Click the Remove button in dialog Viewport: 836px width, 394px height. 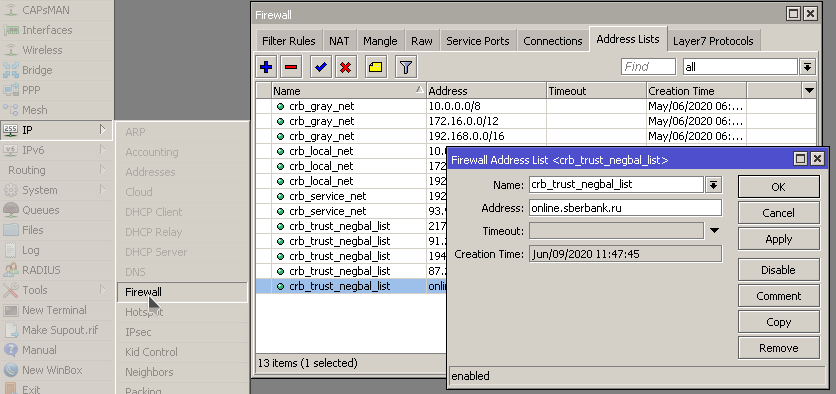point(778,348)
